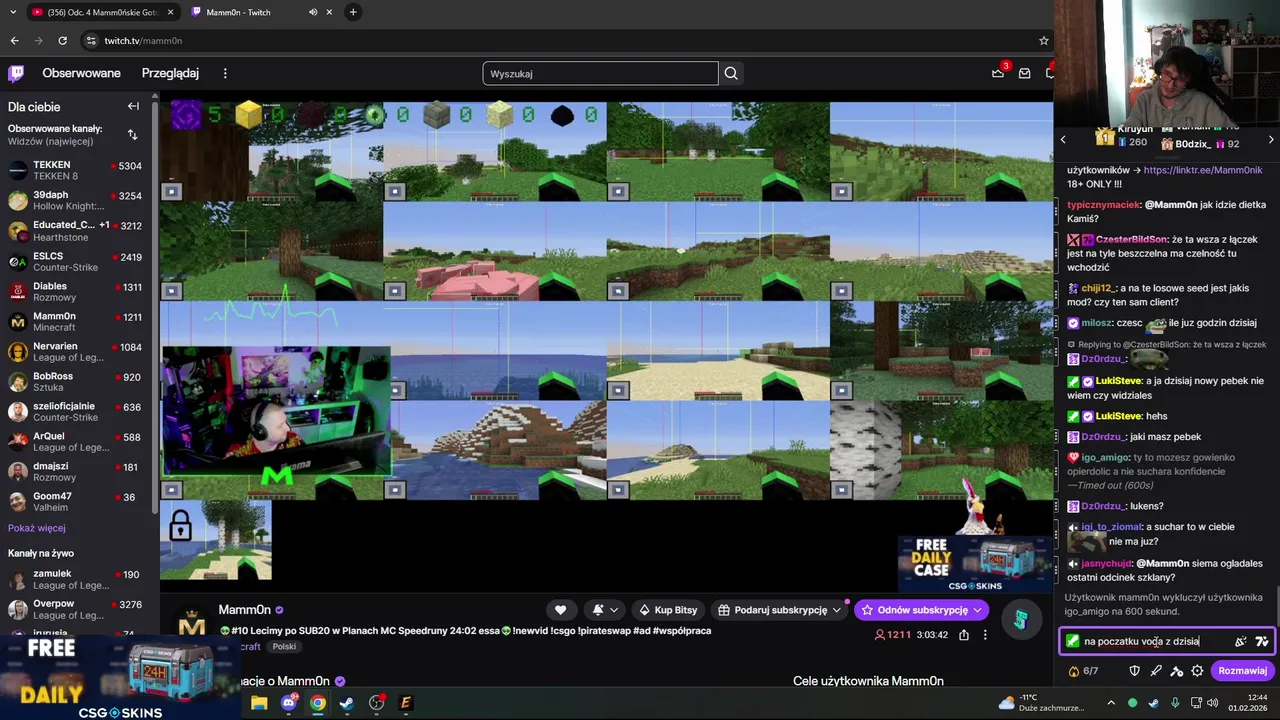Open site information for twitch.tv
Screen dimensions: 1280x720
tap(91, 40)
